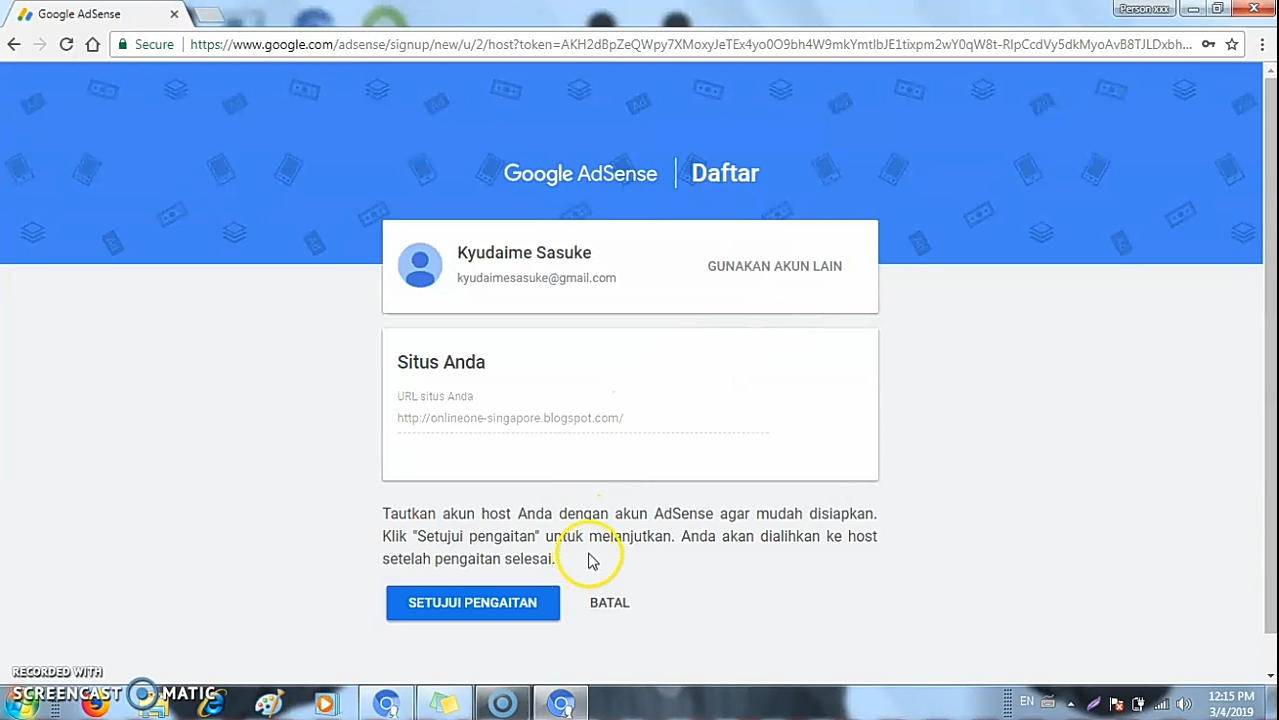Click the power plug tray icon
The height and width of the screenshot is (720, 1279).
click(1139, 704)
